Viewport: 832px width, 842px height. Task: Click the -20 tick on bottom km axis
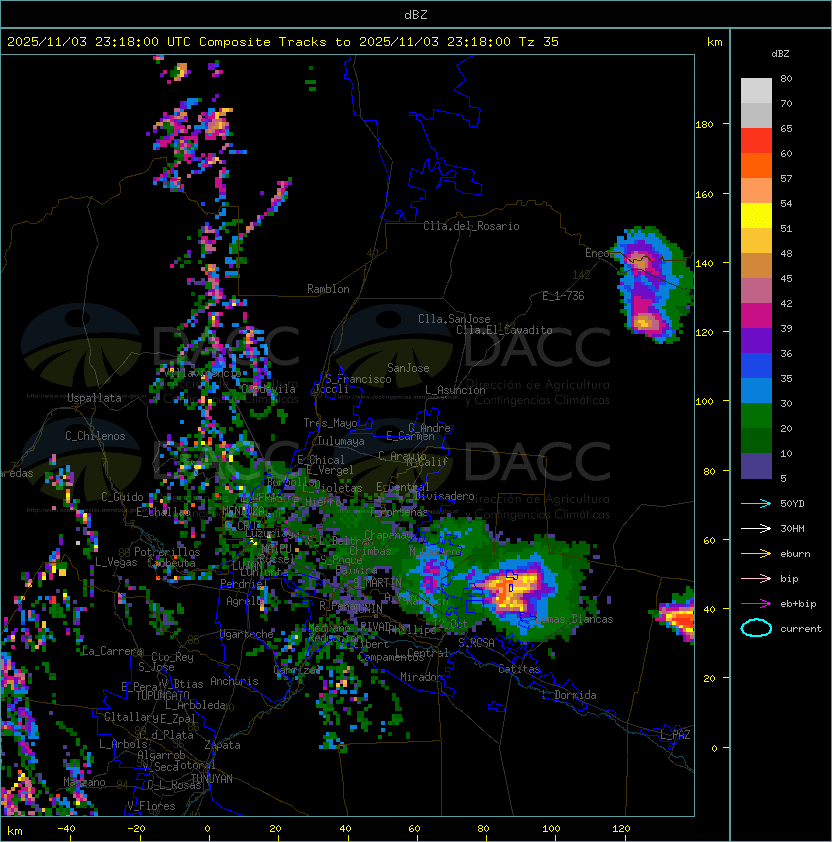(136, 829)
